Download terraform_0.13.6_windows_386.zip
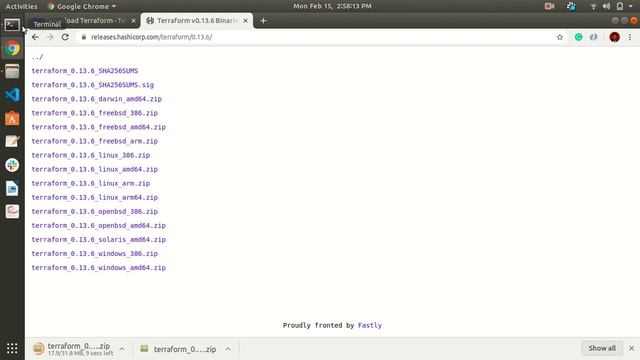The width and height of the screenshot is (640, 360). click(95, 254)
